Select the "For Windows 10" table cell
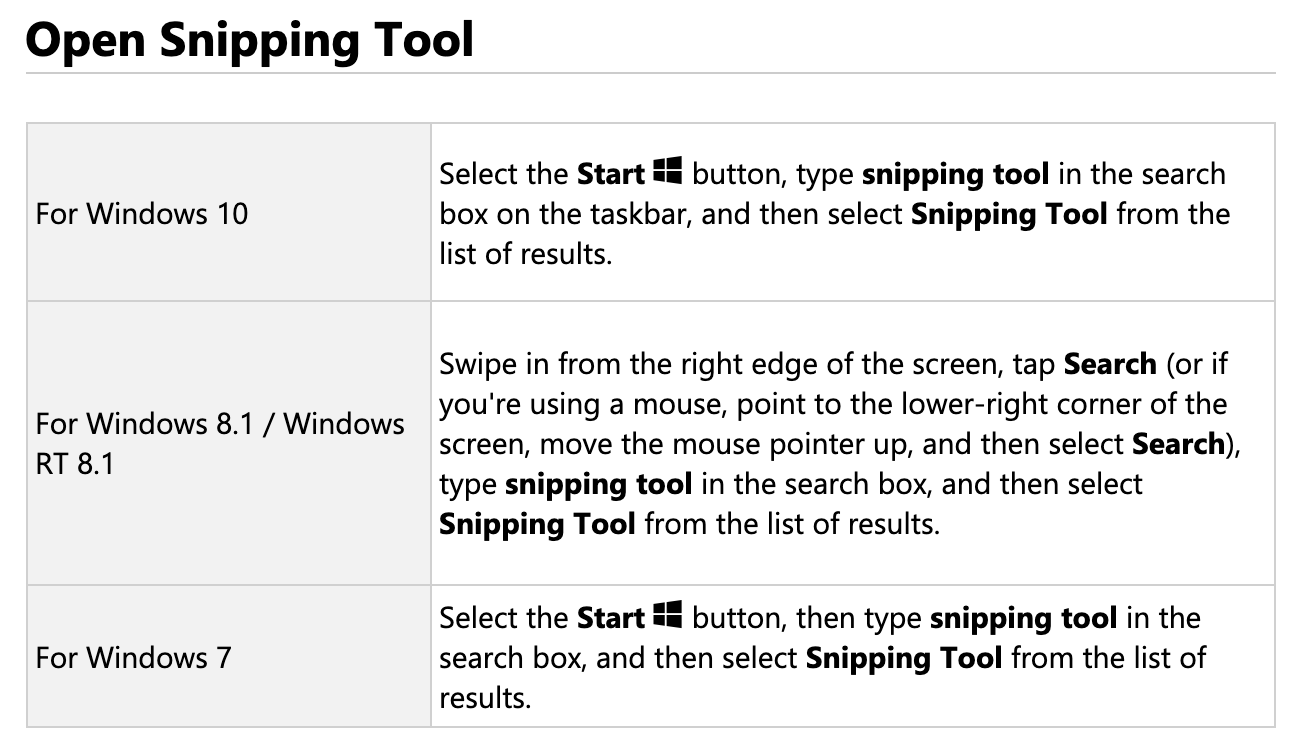Screen dimensions: 1304x756 (142, 214)
